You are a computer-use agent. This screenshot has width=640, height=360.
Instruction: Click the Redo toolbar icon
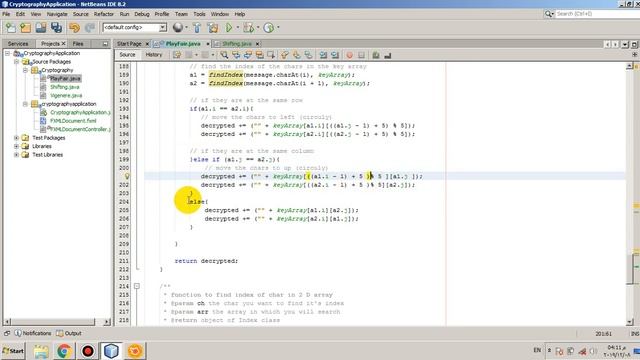pyautogui.click(x=90, y=28)
